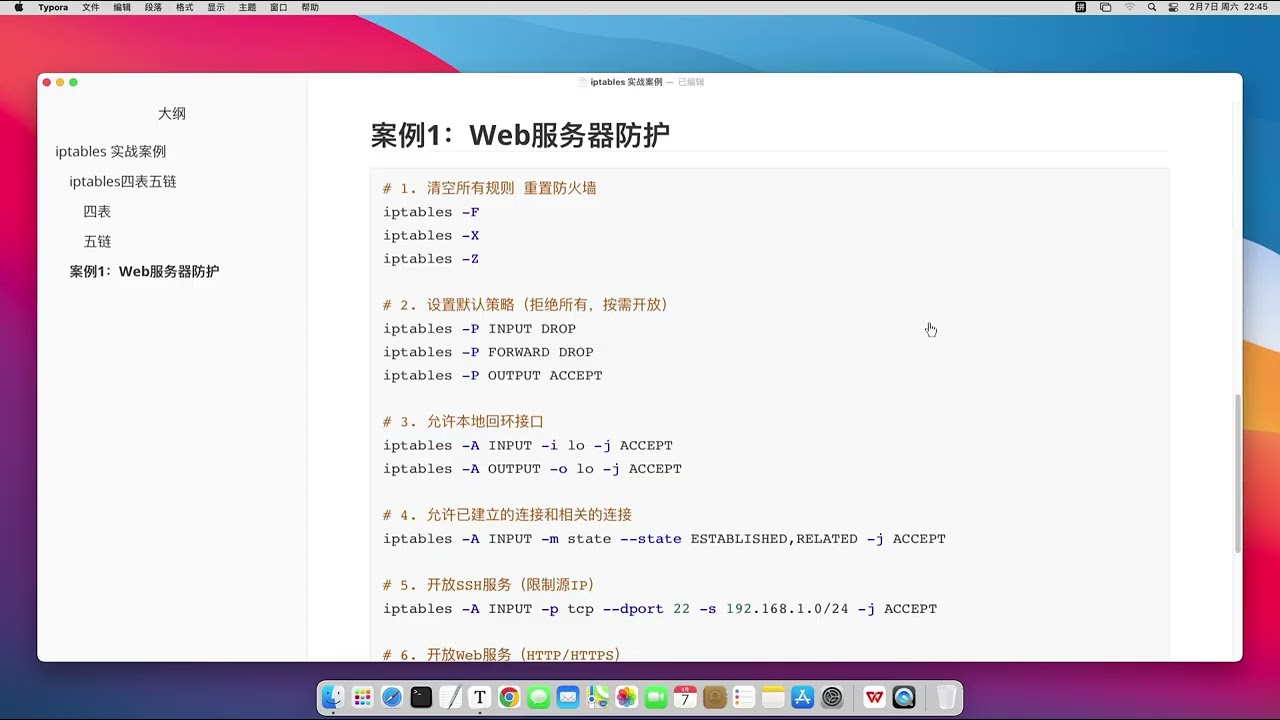
Task: Open Launchpad in the Dock
Action: [x=362, y=697]
